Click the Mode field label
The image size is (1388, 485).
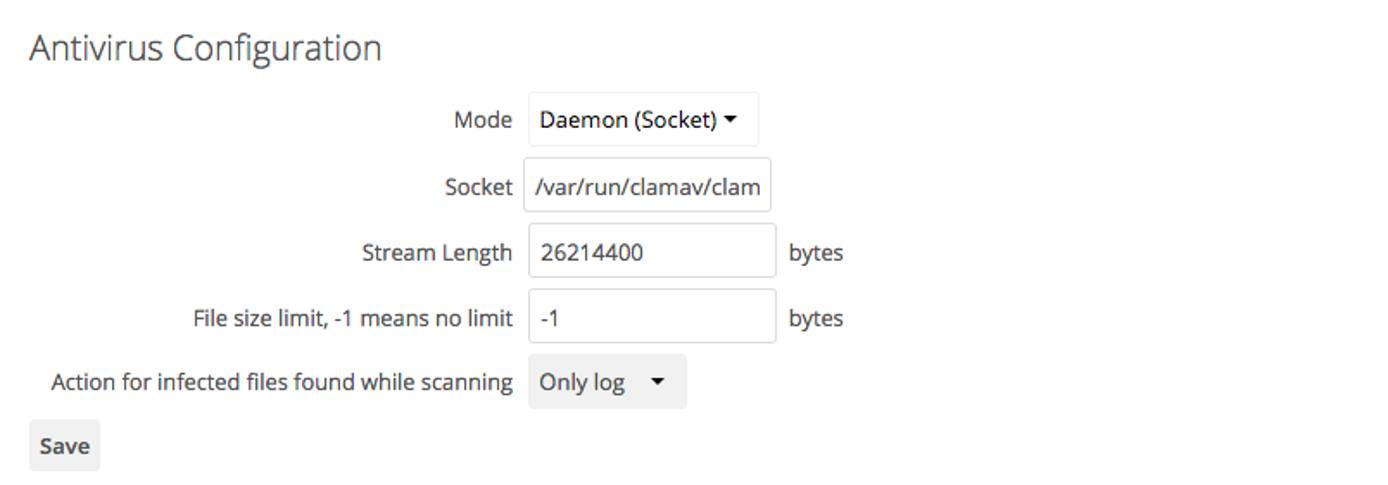point(482,120)
